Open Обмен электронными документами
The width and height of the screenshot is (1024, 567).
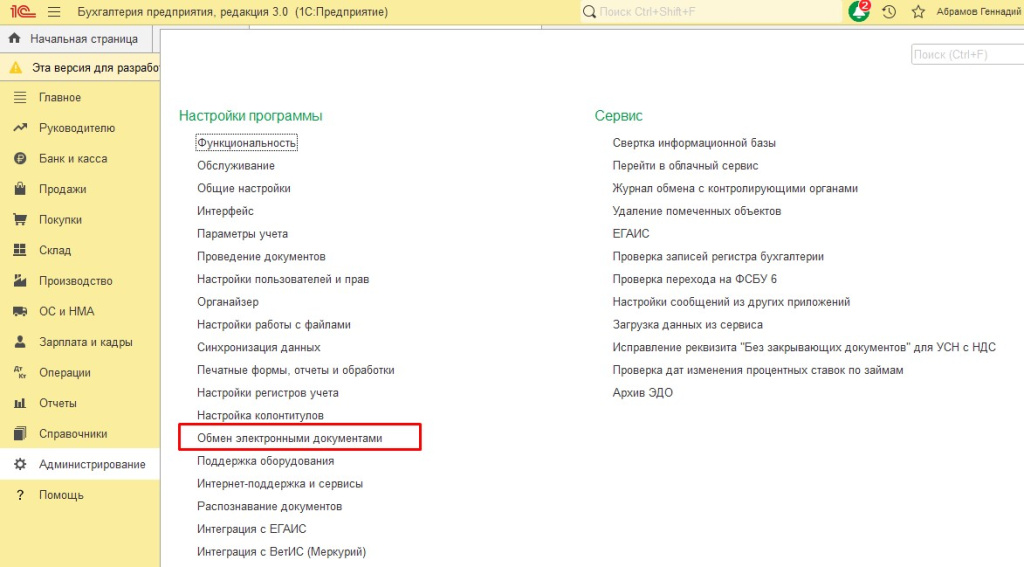(290, 438)
